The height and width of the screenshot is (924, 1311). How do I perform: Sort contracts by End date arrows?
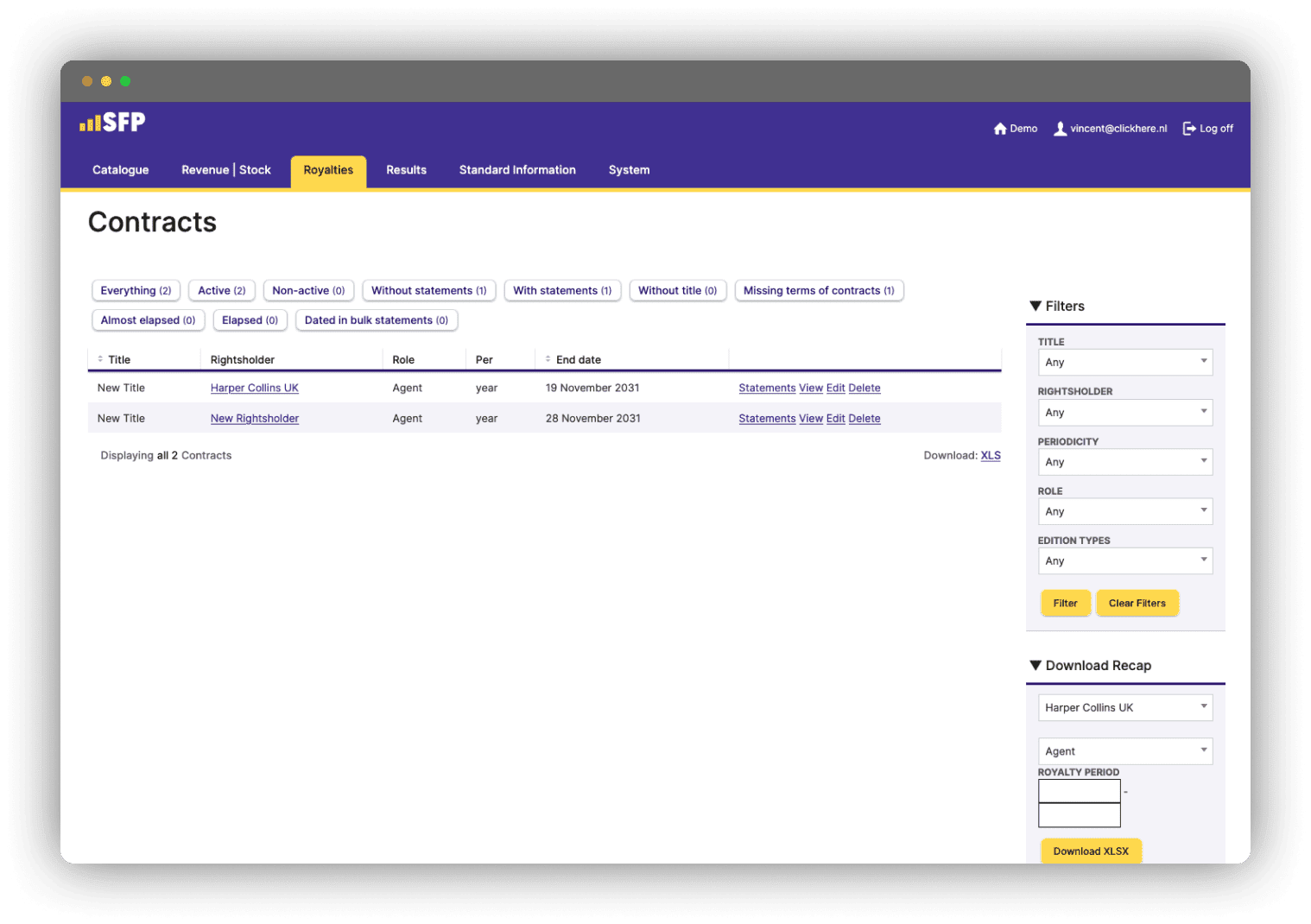pyautogui.click(x=548, y=359)
